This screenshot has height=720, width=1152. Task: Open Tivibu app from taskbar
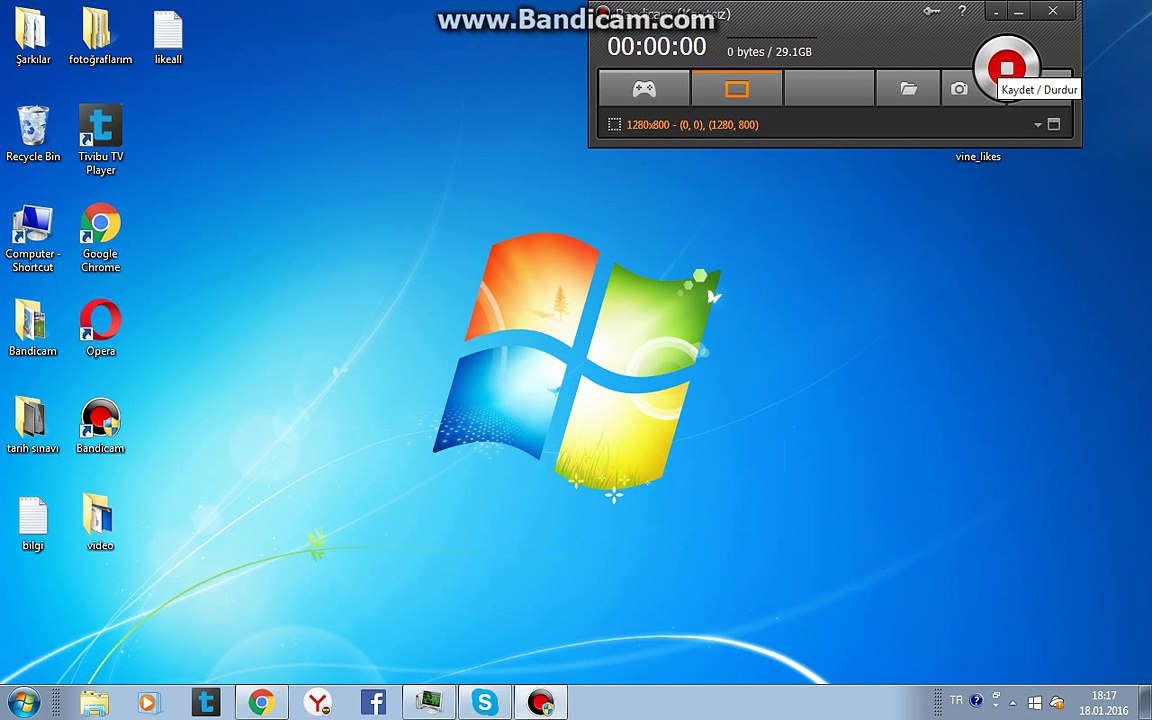pos(206,703)
